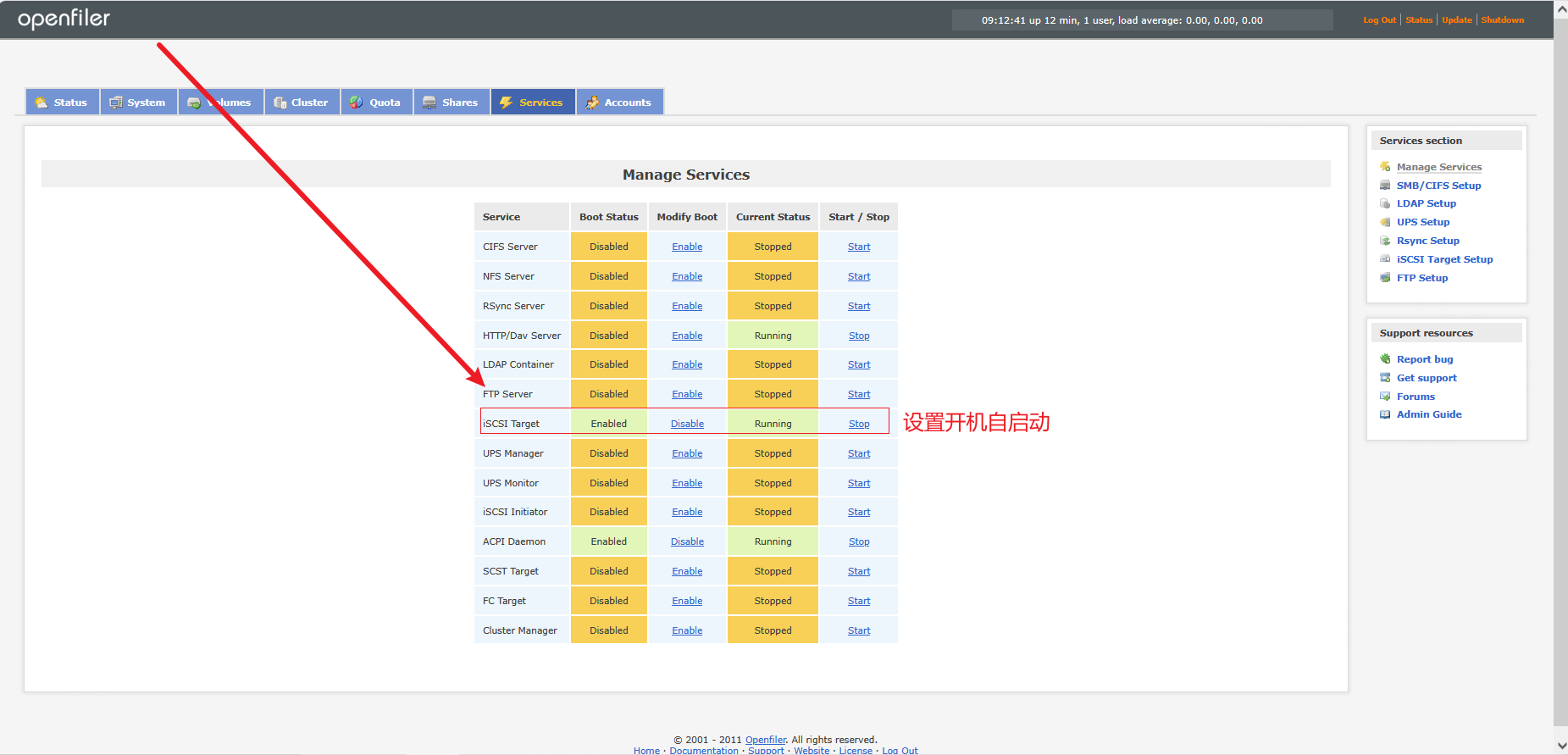Viewport: 1568px width, 755px height.
Task: Click the System tab monitor icon
Action: tap(116, 103)
